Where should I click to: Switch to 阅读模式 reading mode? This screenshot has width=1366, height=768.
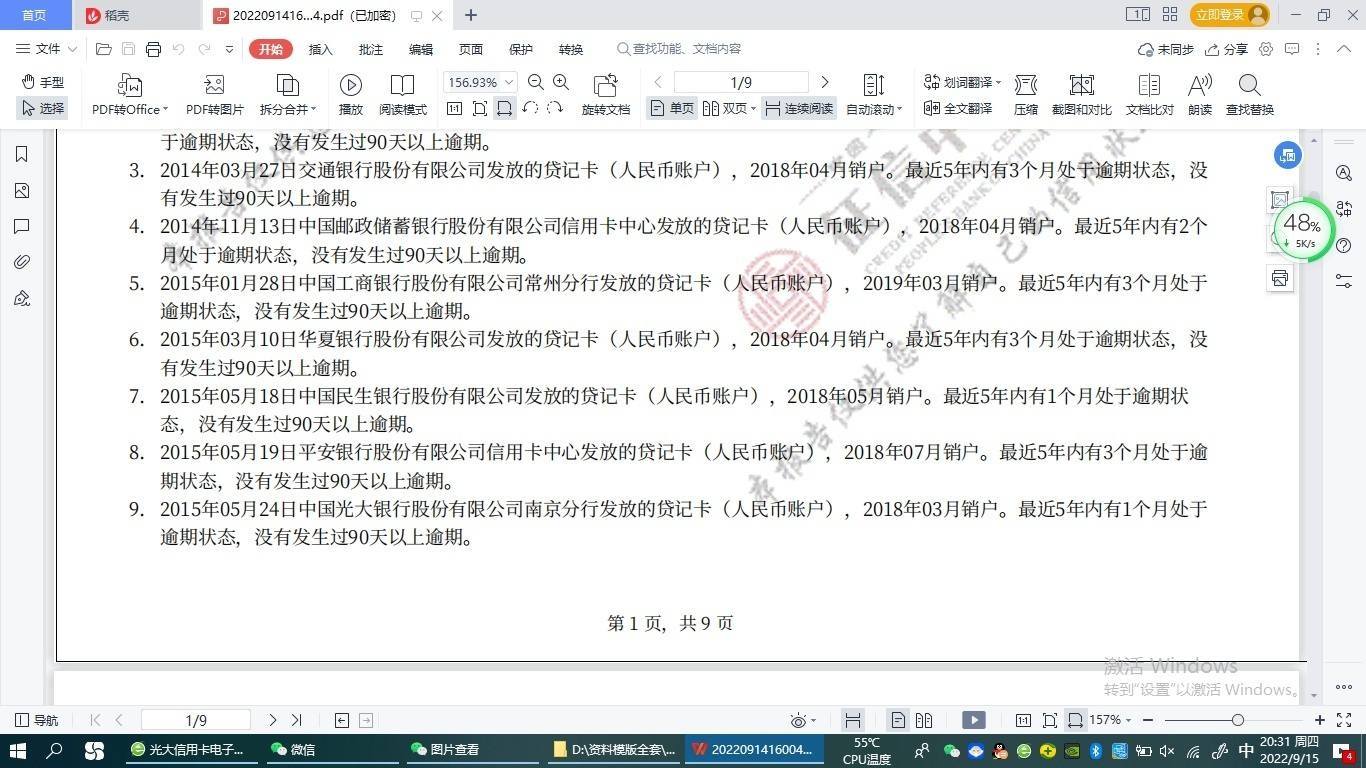tap(402, 95)
